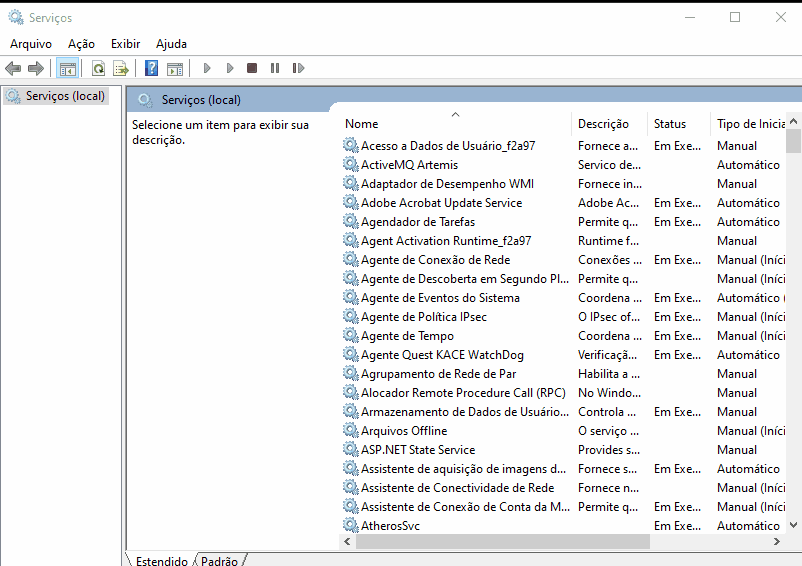This screenshot has width=802, height=566.
Task: Select Acesso a Dados de Usuário_f2a97 service
Action: point(448,146)
